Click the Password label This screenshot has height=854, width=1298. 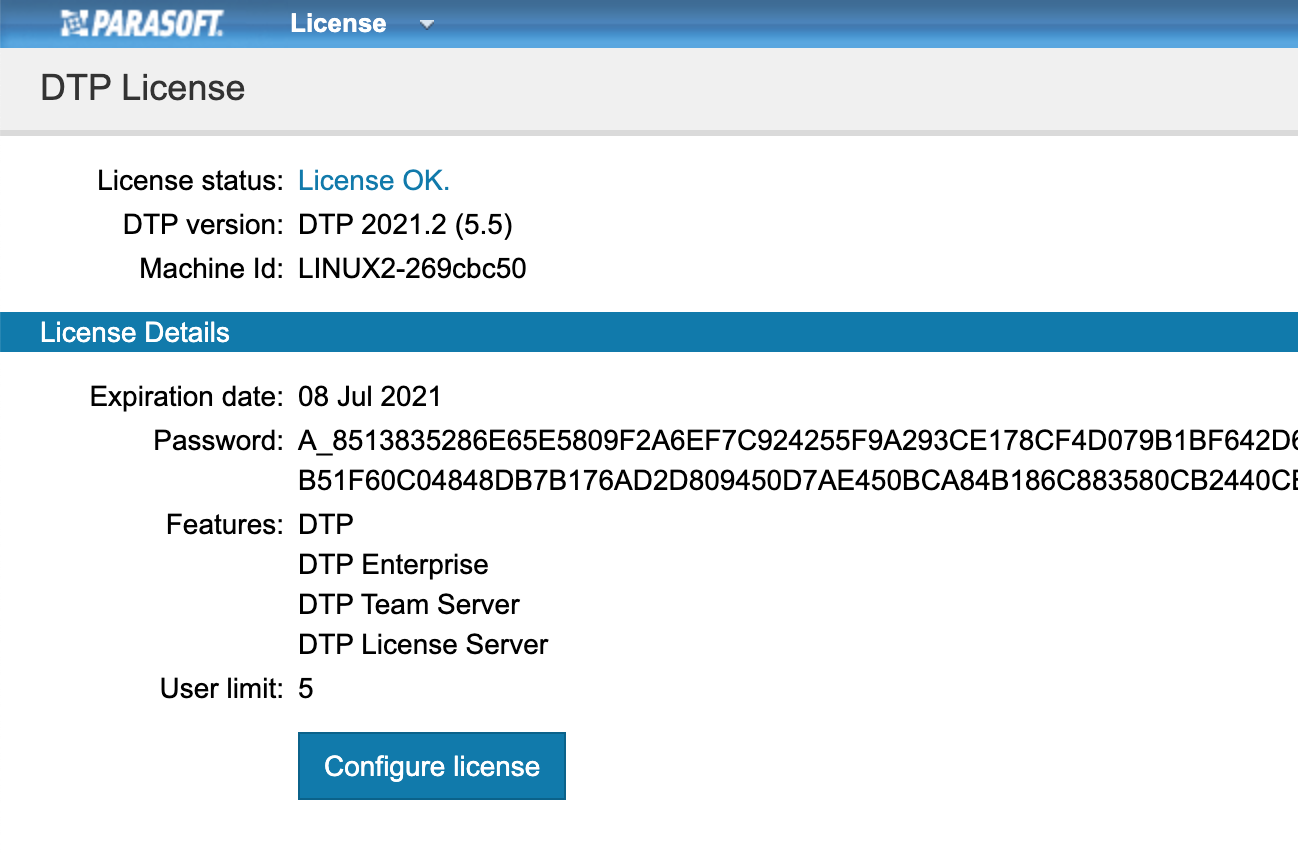(219, 441)
